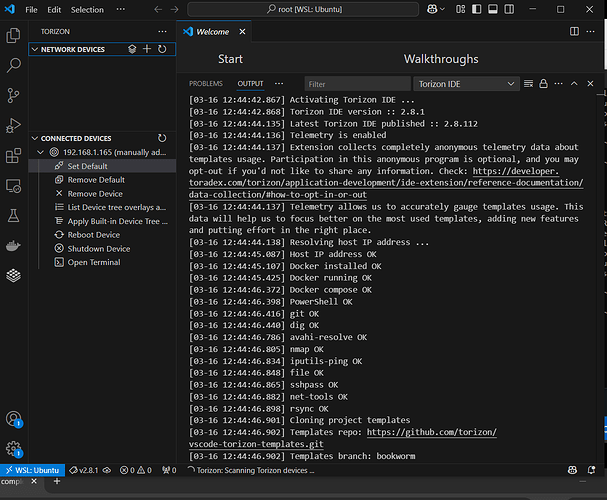Viewport: 607px width, 500px height.
Task: Toggle secondary side bar visibility
Action: (509, 9)
